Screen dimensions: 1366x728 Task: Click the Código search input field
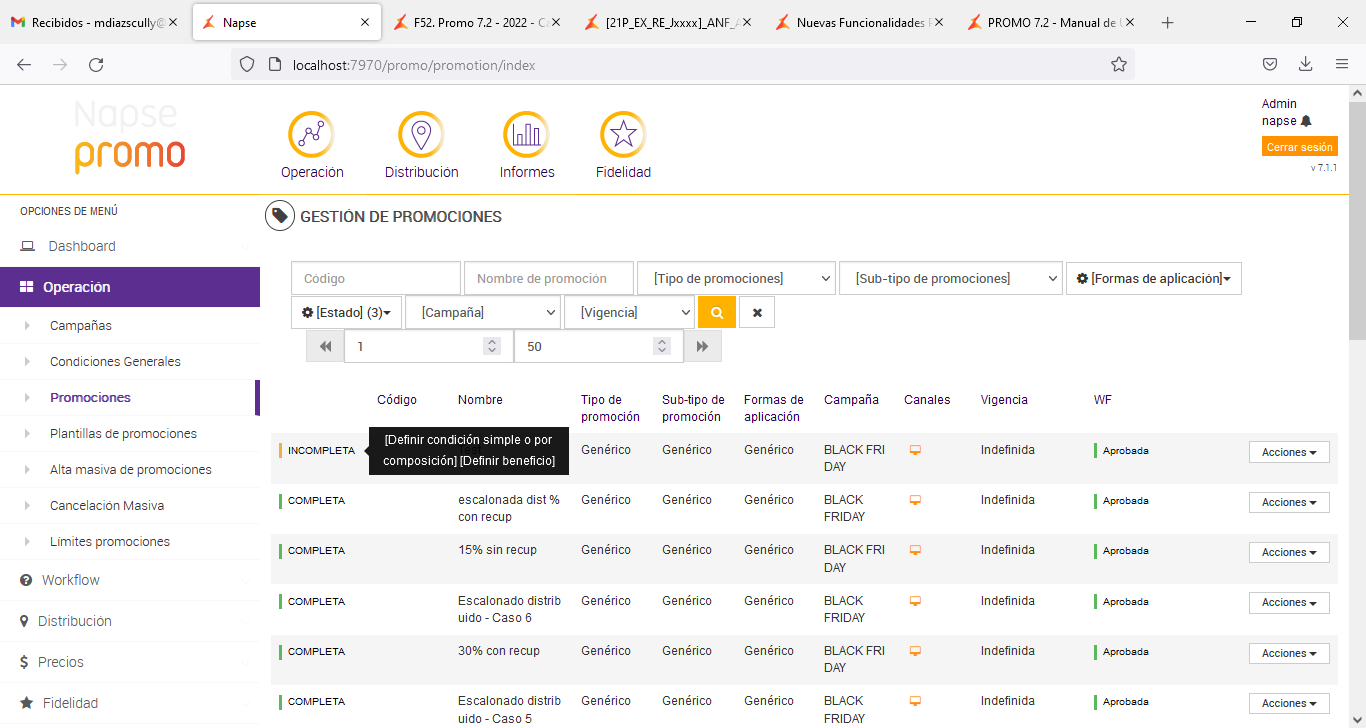(376, 278)
